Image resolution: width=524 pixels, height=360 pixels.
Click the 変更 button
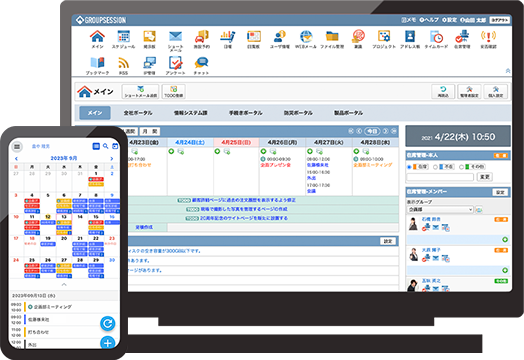(x=485, y=177)
